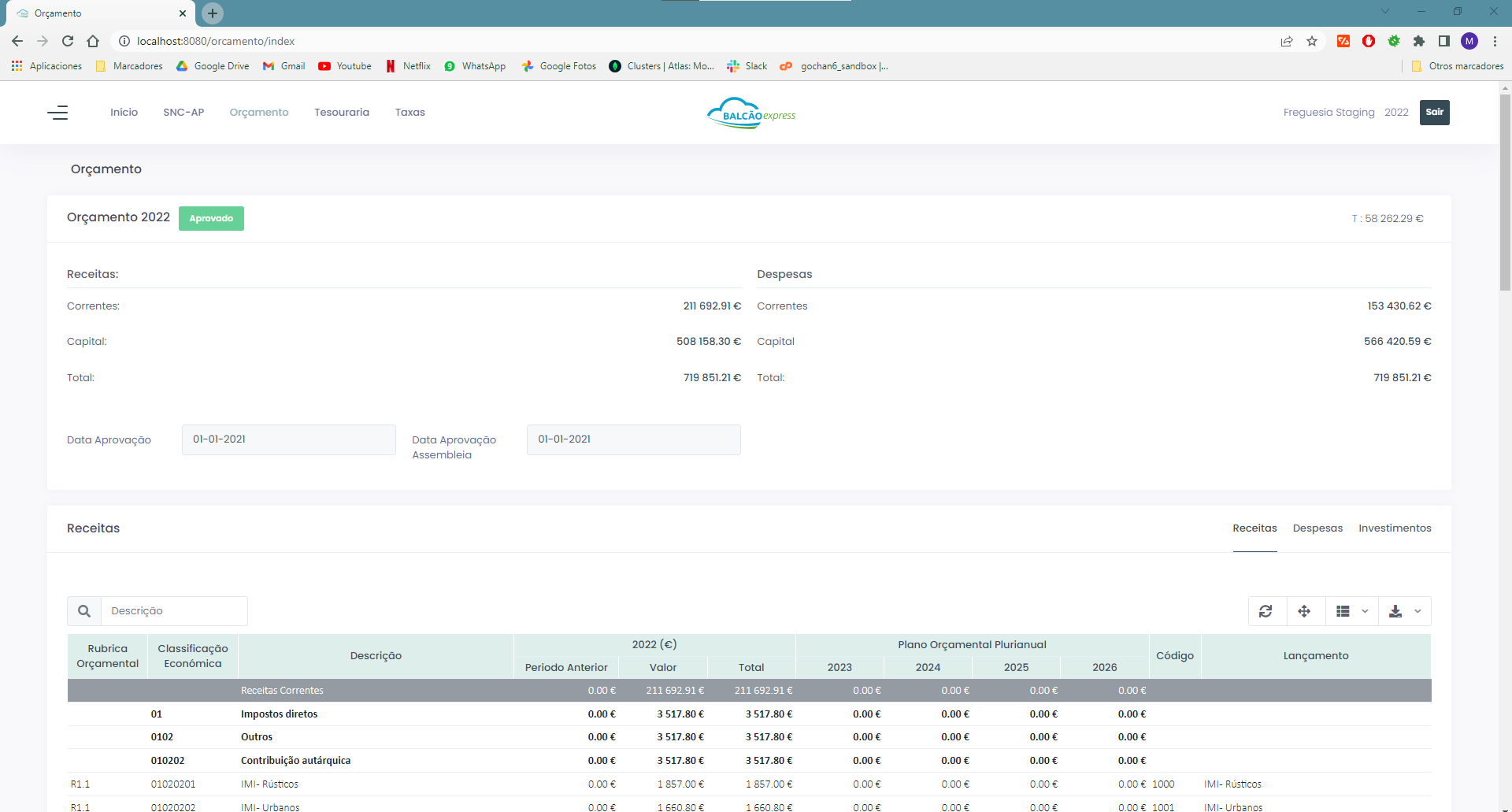Image resolution: width=1512 pixels, height=812 pixels.
Task: Click the Data Aprovação date field
Action: 289,439
